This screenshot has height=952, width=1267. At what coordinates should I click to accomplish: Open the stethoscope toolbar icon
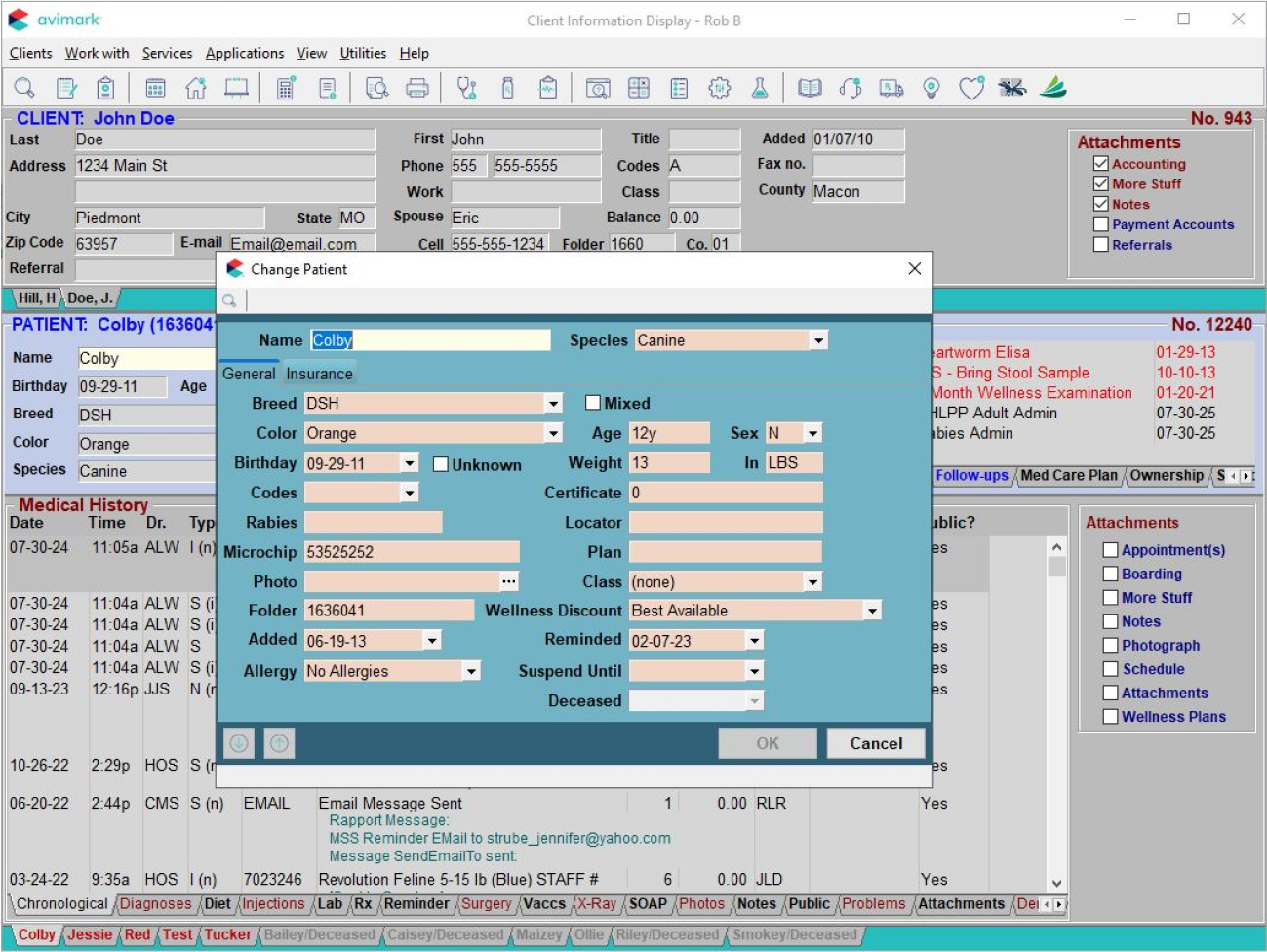[x=467, y=88]
